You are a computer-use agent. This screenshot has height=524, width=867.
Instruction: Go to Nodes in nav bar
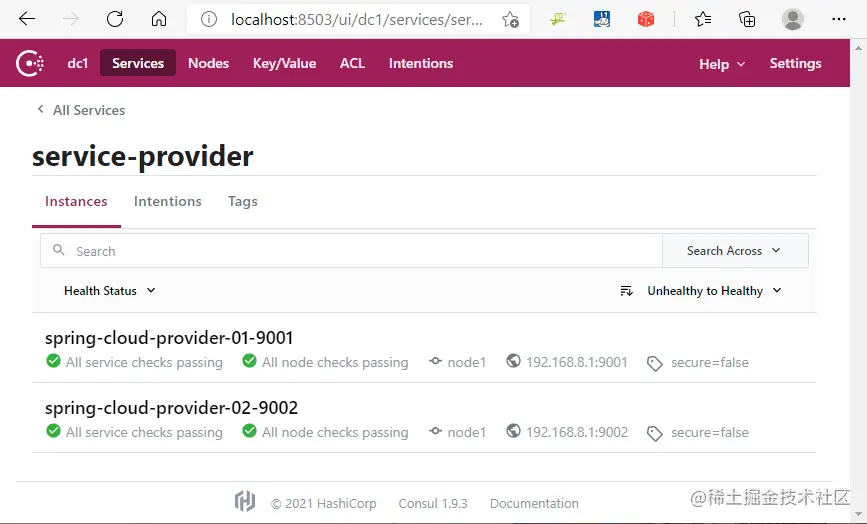[208, 63]
